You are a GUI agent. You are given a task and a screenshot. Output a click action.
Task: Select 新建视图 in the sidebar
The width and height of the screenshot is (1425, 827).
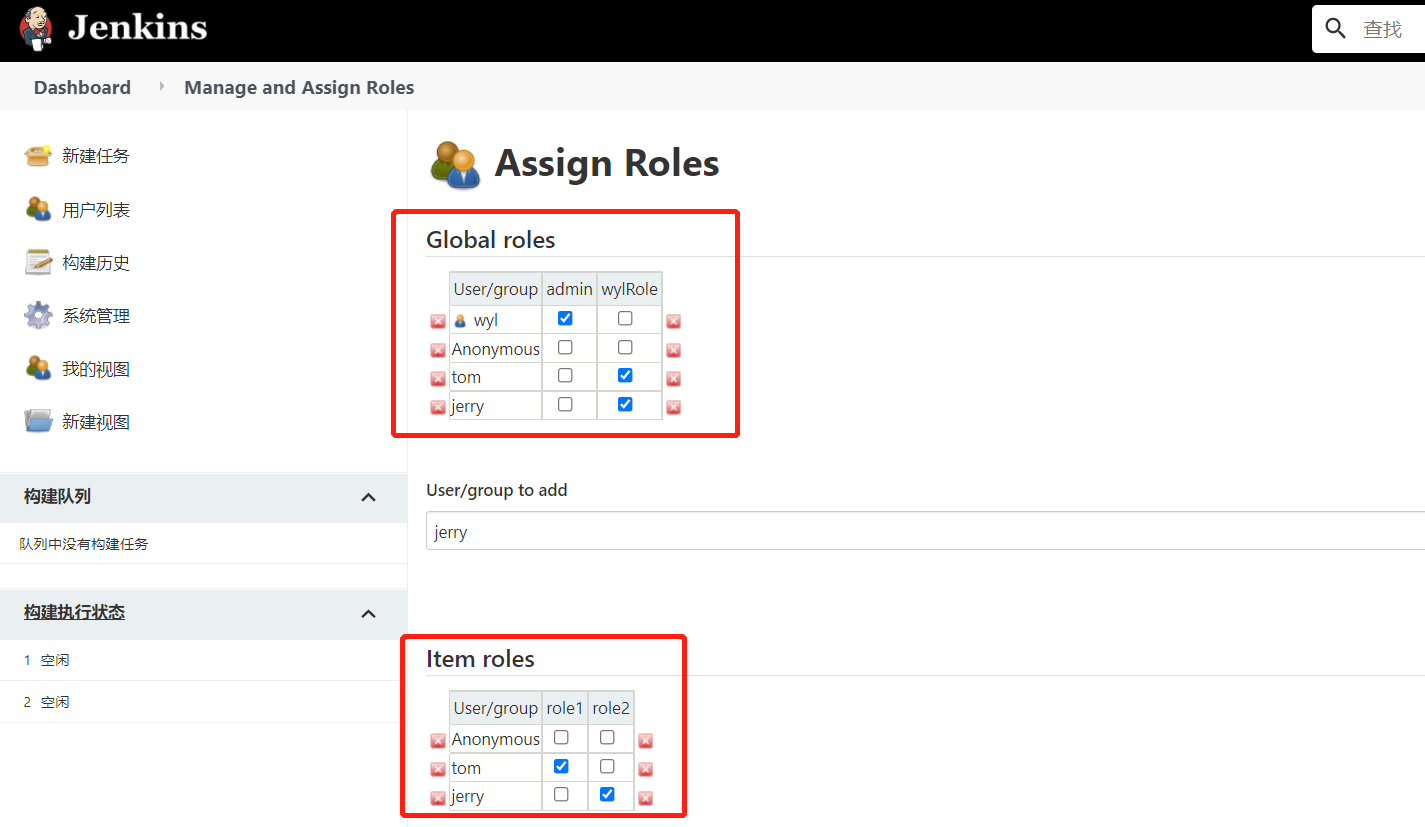coord(96,422)
